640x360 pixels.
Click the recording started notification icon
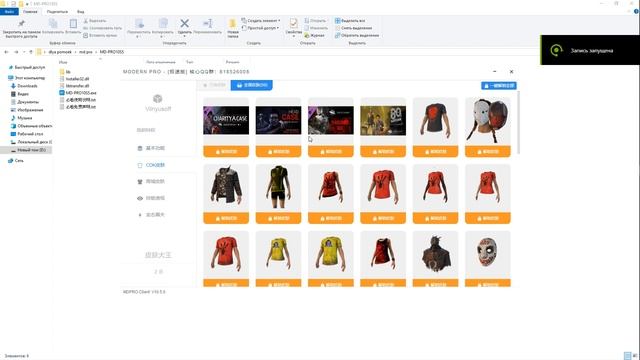pos(556,50)
